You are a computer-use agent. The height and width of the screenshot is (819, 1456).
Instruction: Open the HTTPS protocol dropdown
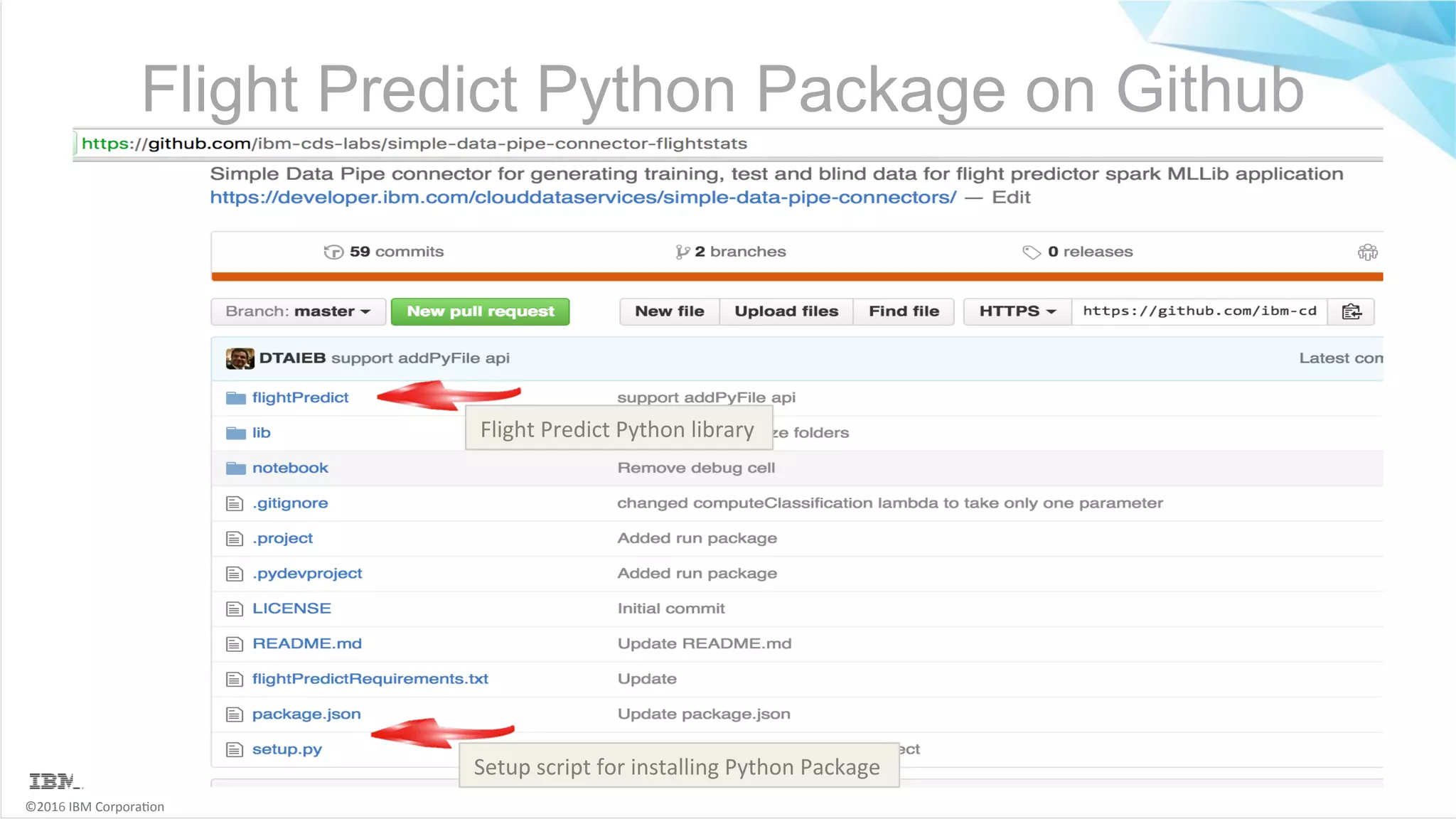point(1017,312)
